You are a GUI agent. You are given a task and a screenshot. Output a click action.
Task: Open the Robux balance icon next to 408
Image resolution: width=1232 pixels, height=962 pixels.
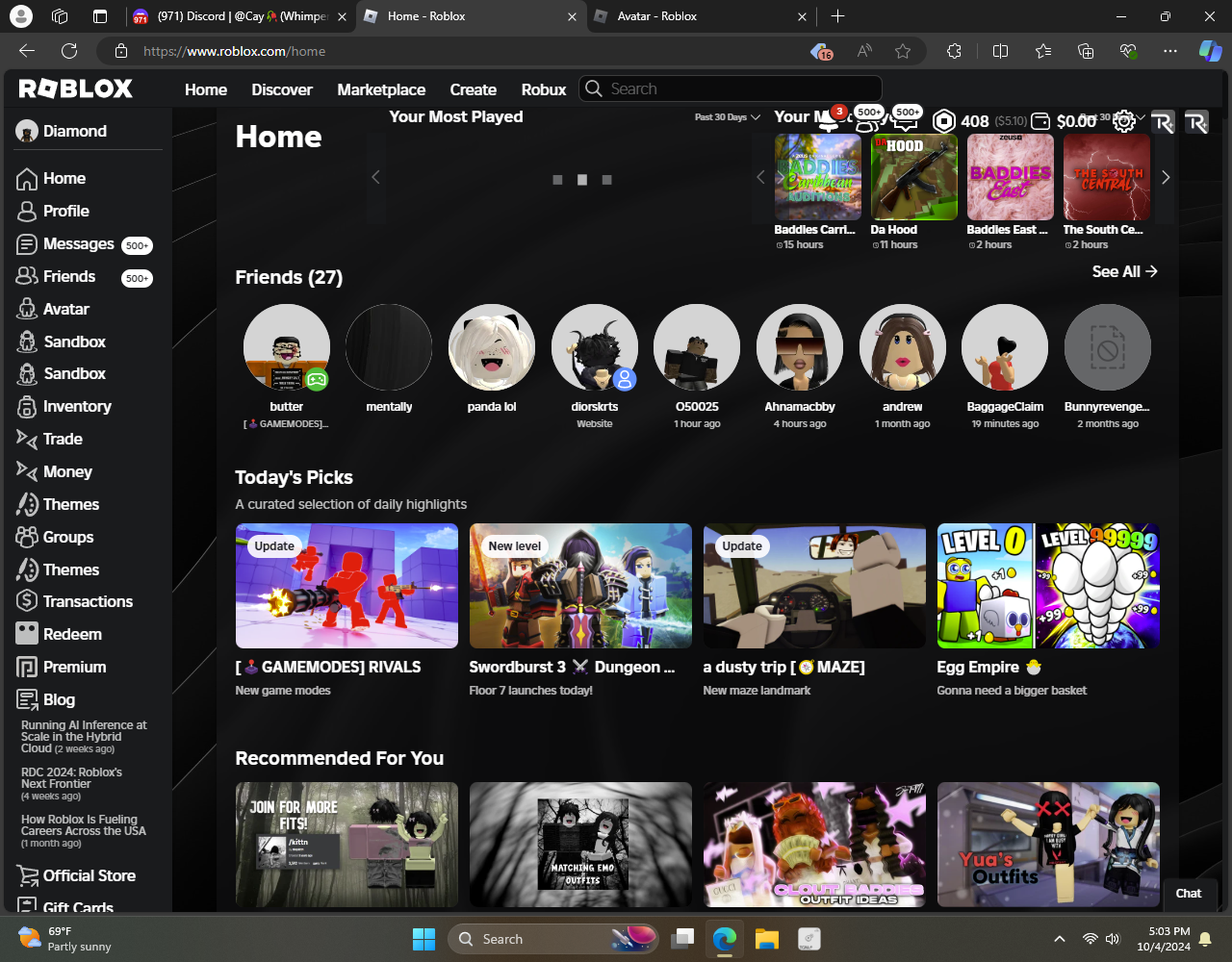944,121
